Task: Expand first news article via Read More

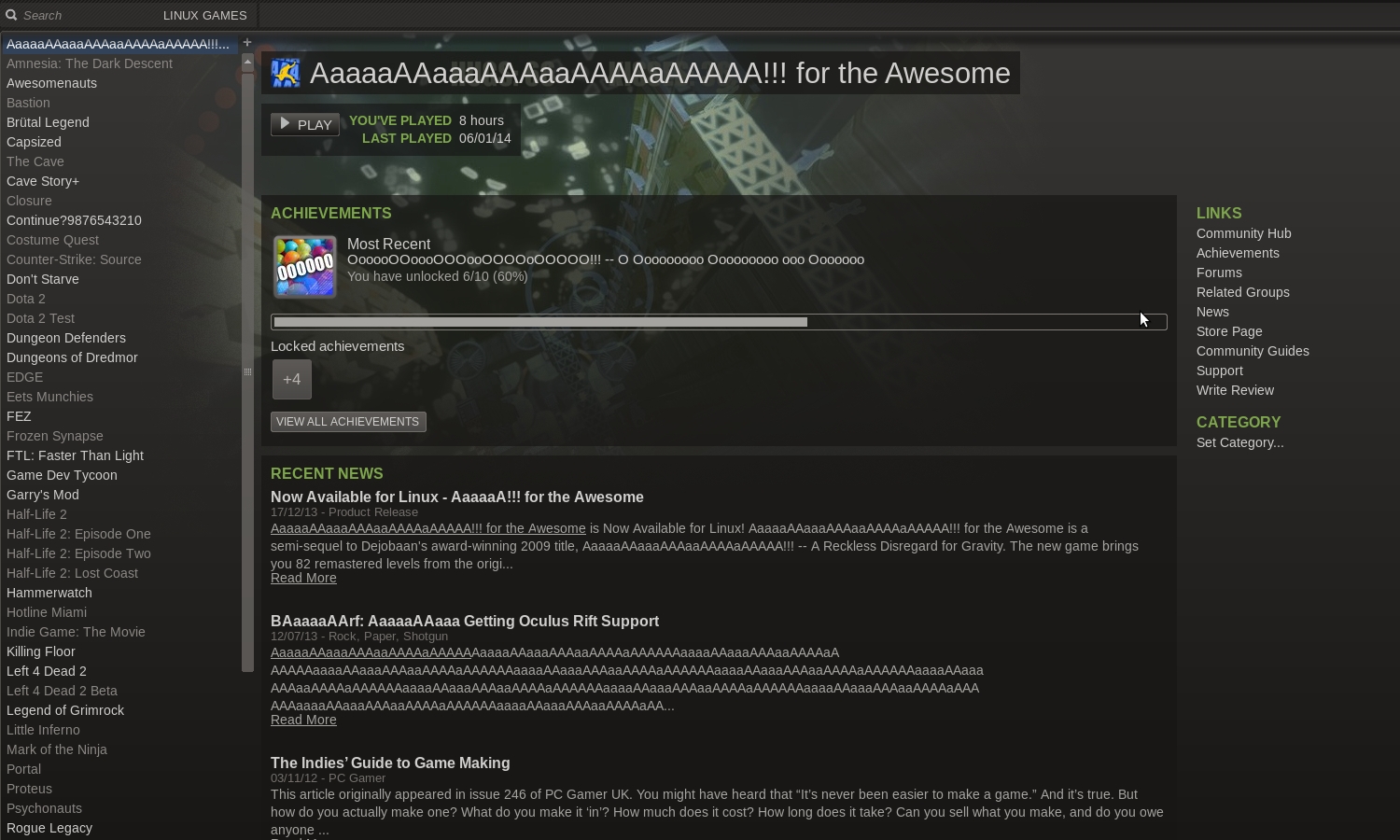Action: coord(303,578)
